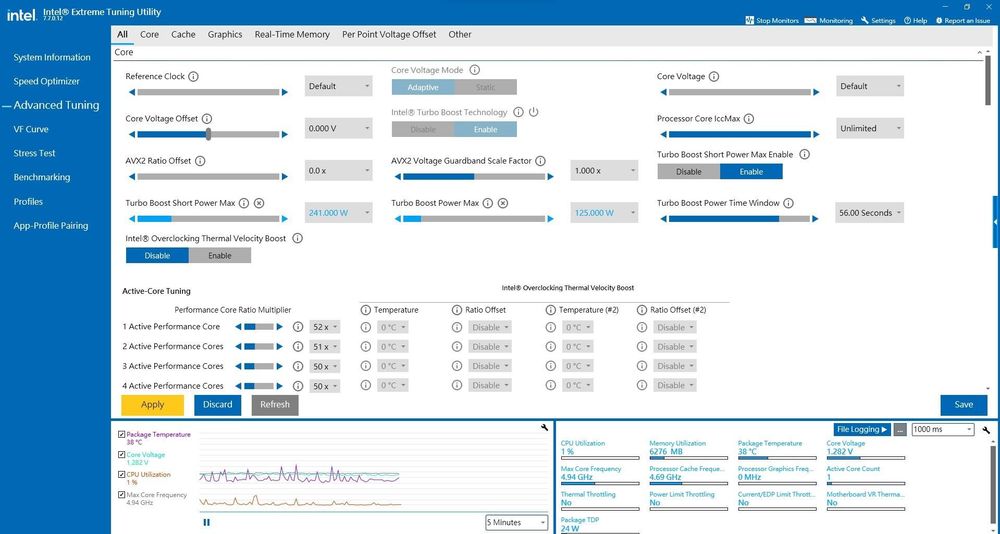Screen dimensions: 1000x534
Task: Click Report an Issue
Action: (x=962, y=20)
